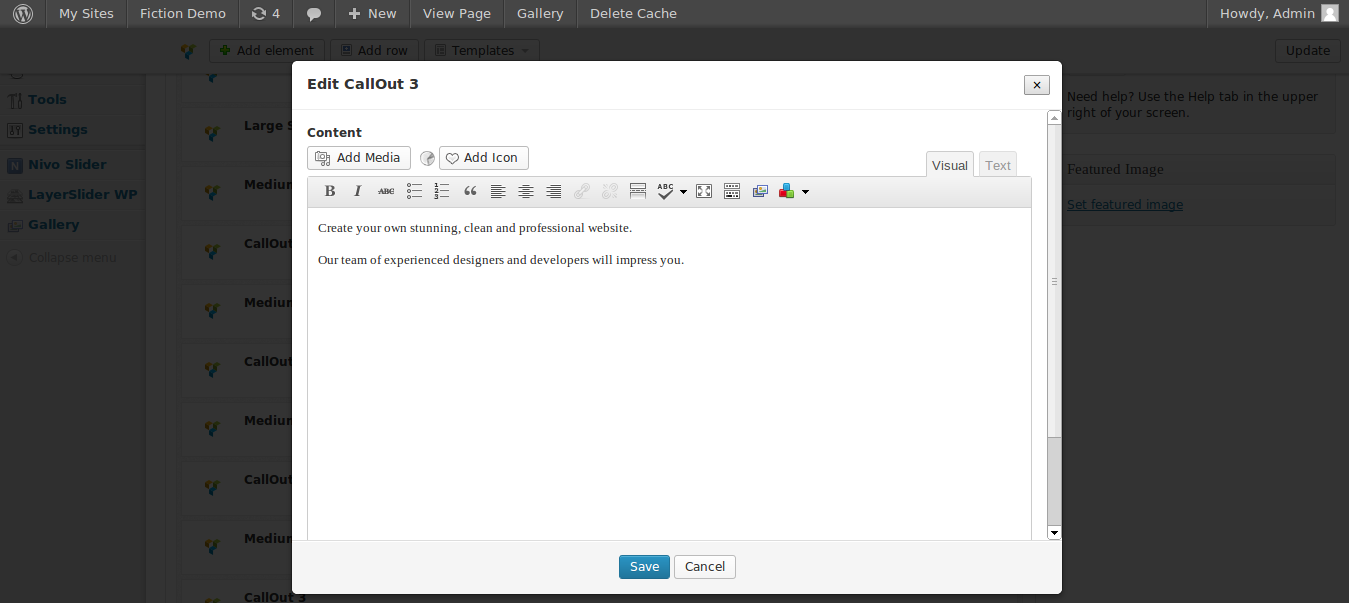This screenshot has width=1349, height=603.
Task: Click the Update button
Action: pos(1308,50)
